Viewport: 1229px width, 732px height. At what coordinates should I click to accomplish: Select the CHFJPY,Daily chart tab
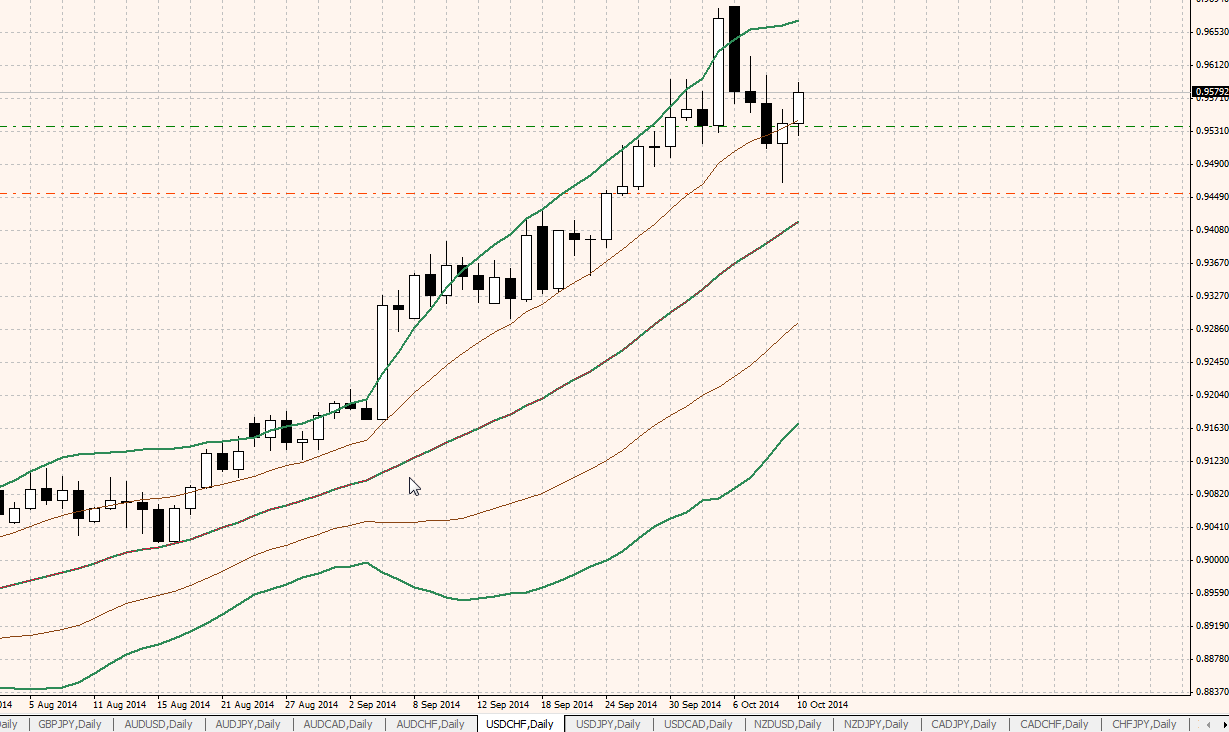(x=1144, y=724)
